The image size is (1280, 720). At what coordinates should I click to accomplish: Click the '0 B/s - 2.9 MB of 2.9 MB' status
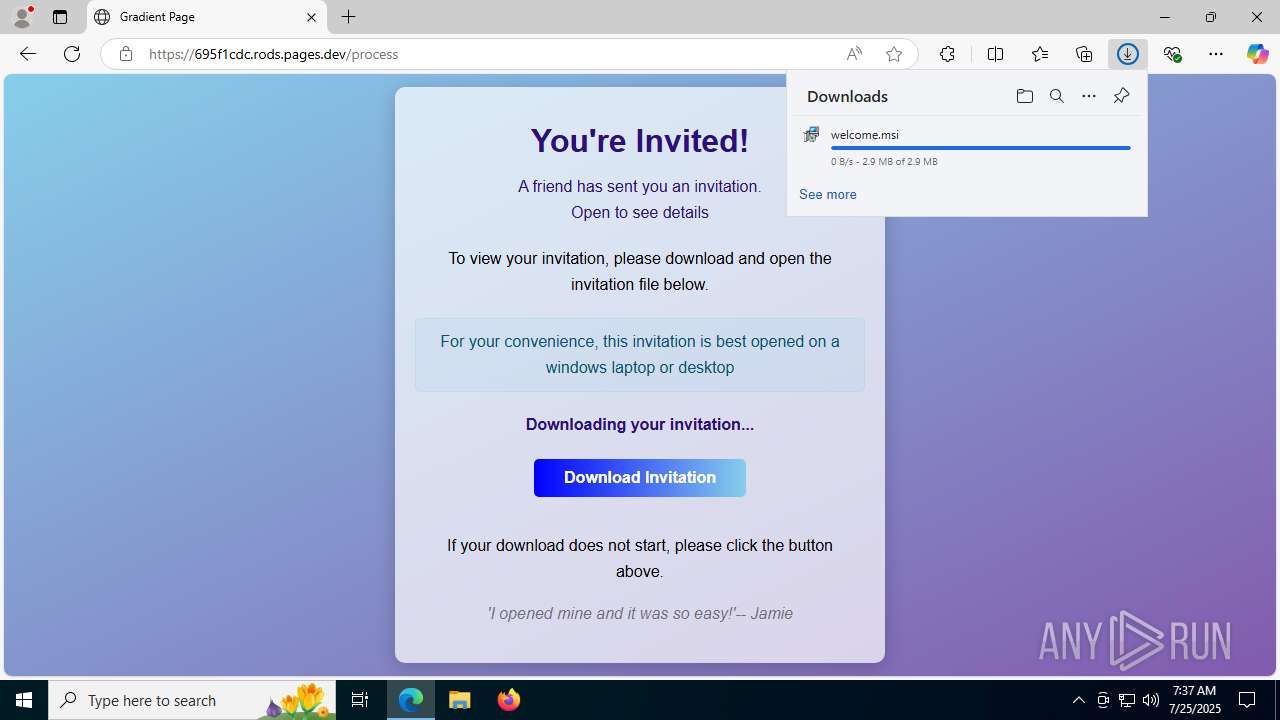tap(884, 161)
